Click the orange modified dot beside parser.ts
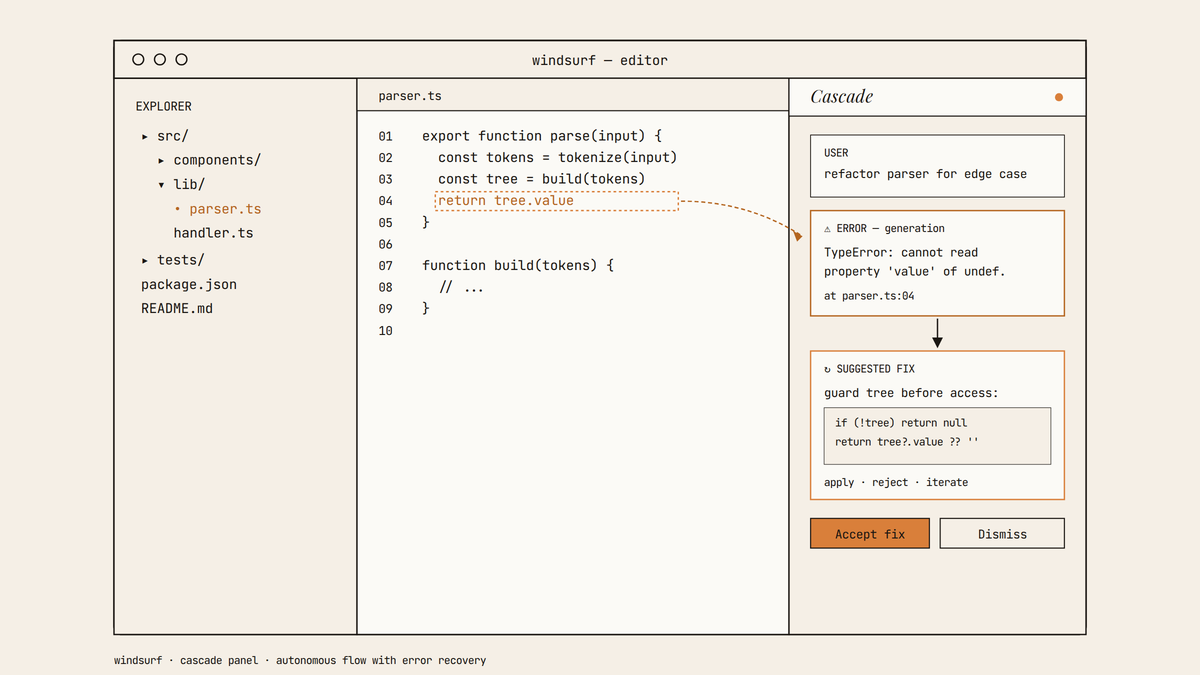This screenshot has width=1200, height=675. (x=178, y=209)
